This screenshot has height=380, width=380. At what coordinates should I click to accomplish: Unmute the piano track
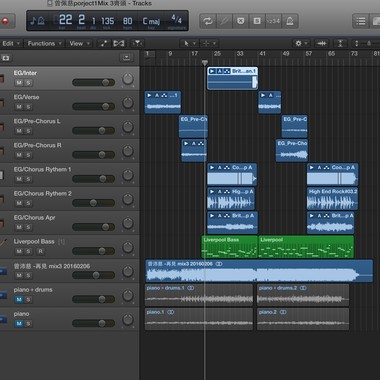coord(19,323)
